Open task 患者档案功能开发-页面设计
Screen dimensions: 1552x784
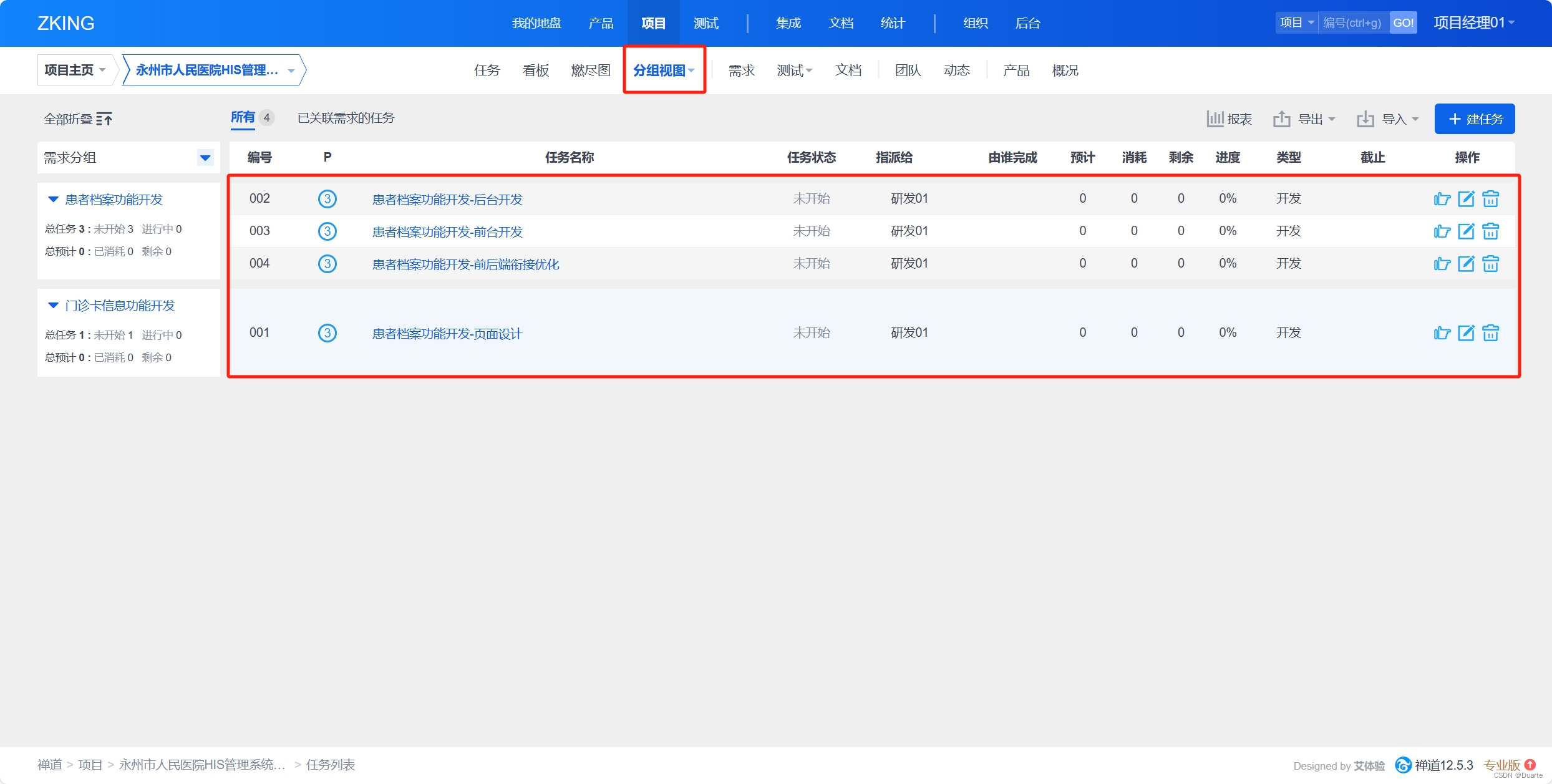447,334
